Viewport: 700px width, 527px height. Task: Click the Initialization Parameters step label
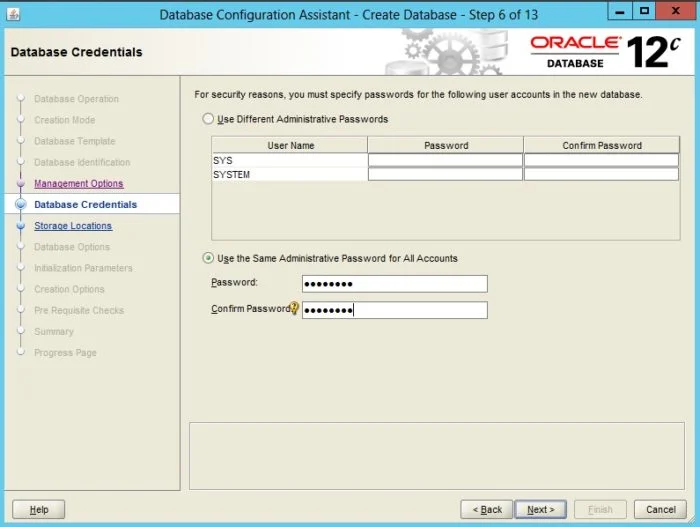[83, 268]
